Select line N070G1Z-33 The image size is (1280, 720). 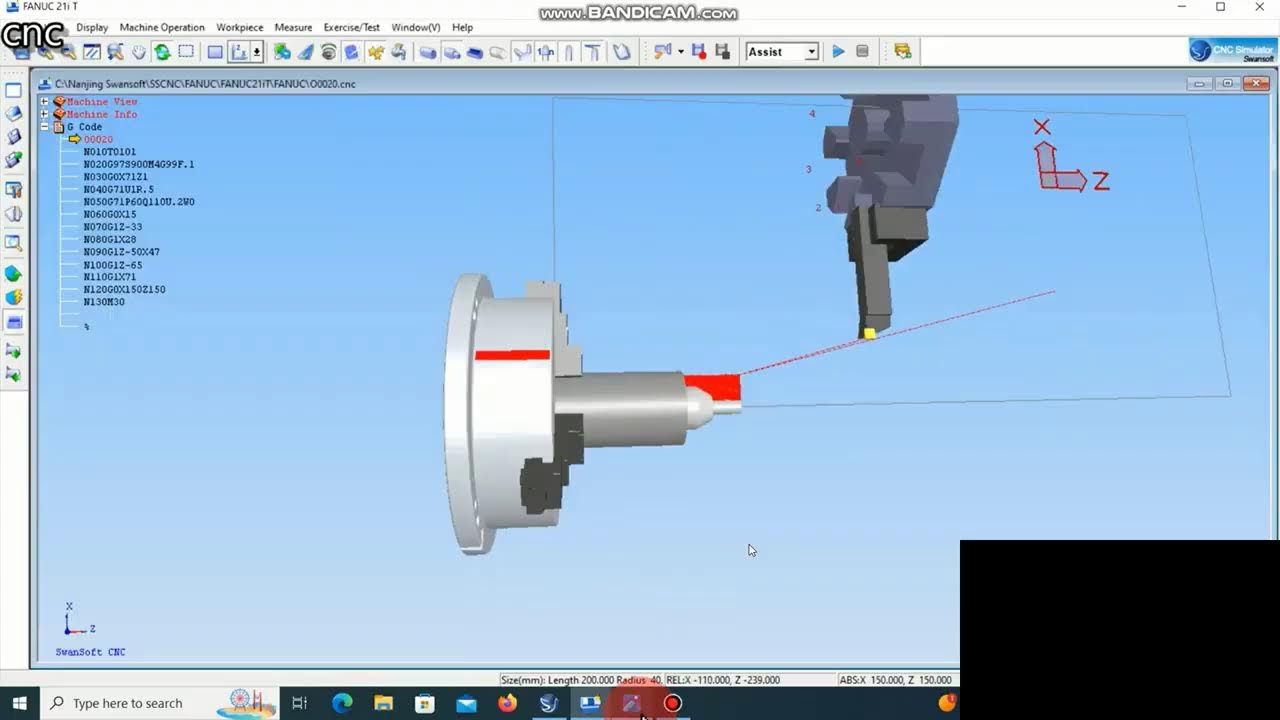coord(113,227)
